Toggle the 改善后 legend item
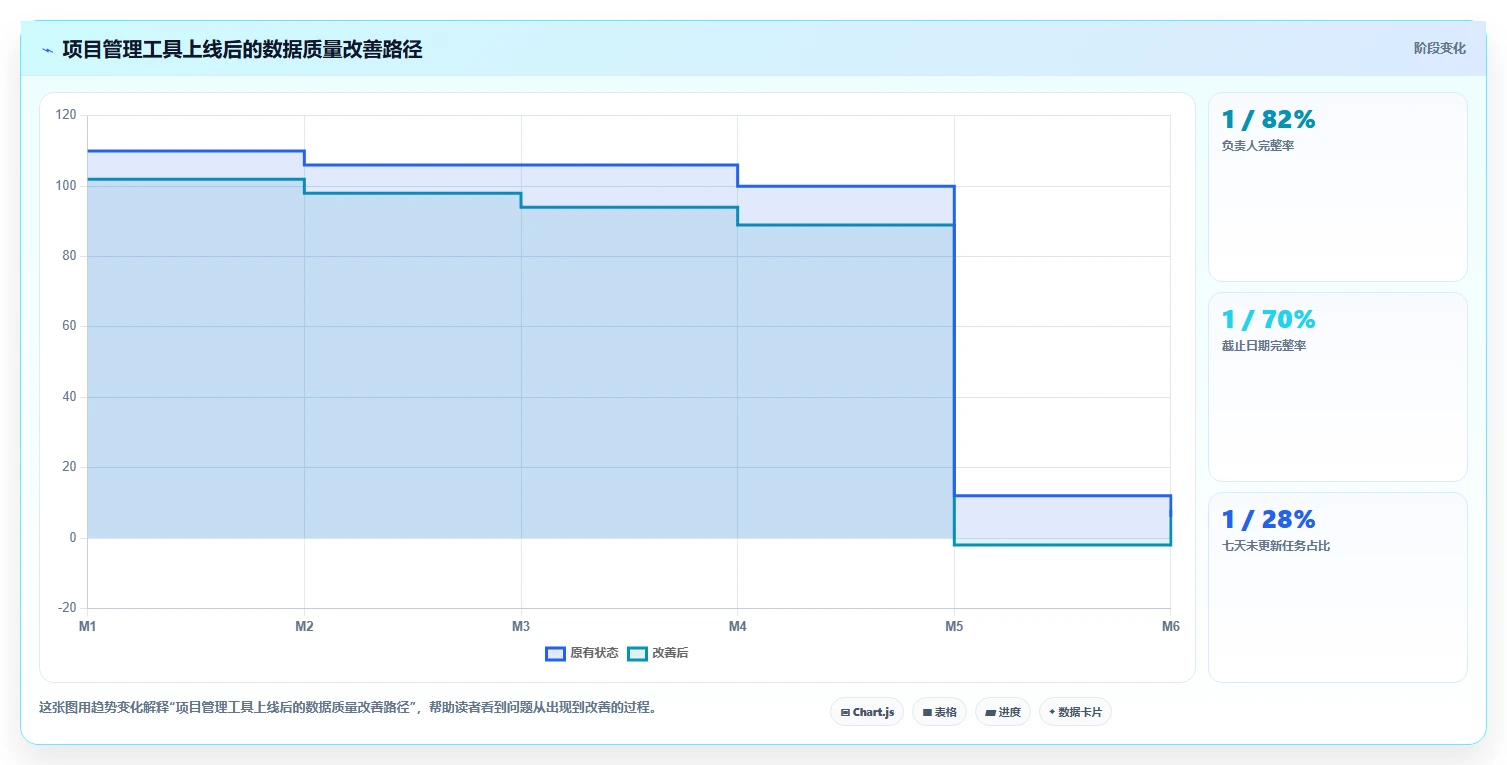 click(658, 653)
